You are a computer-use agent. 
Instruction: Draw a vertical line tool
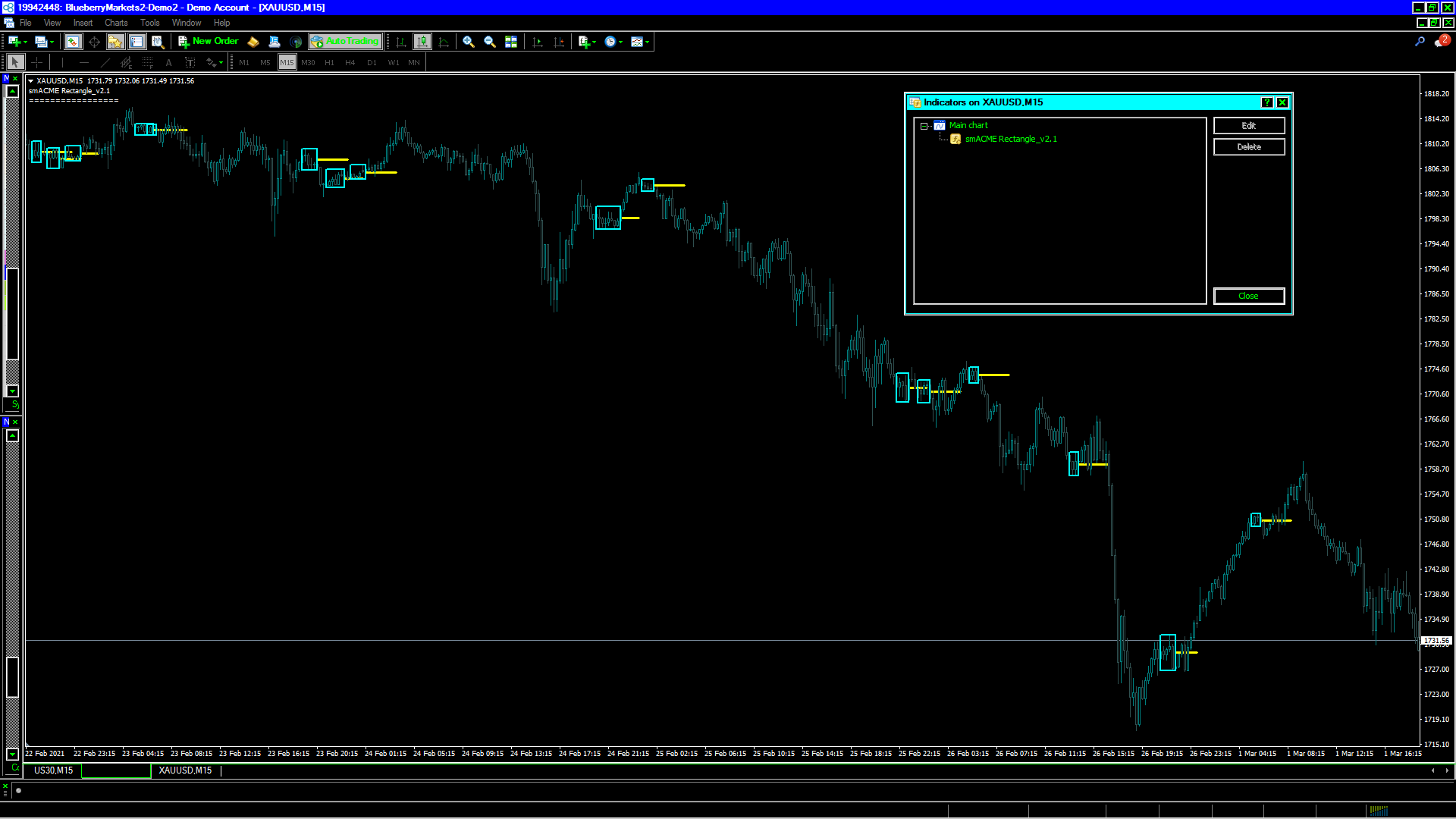click(x=62, y=62)
